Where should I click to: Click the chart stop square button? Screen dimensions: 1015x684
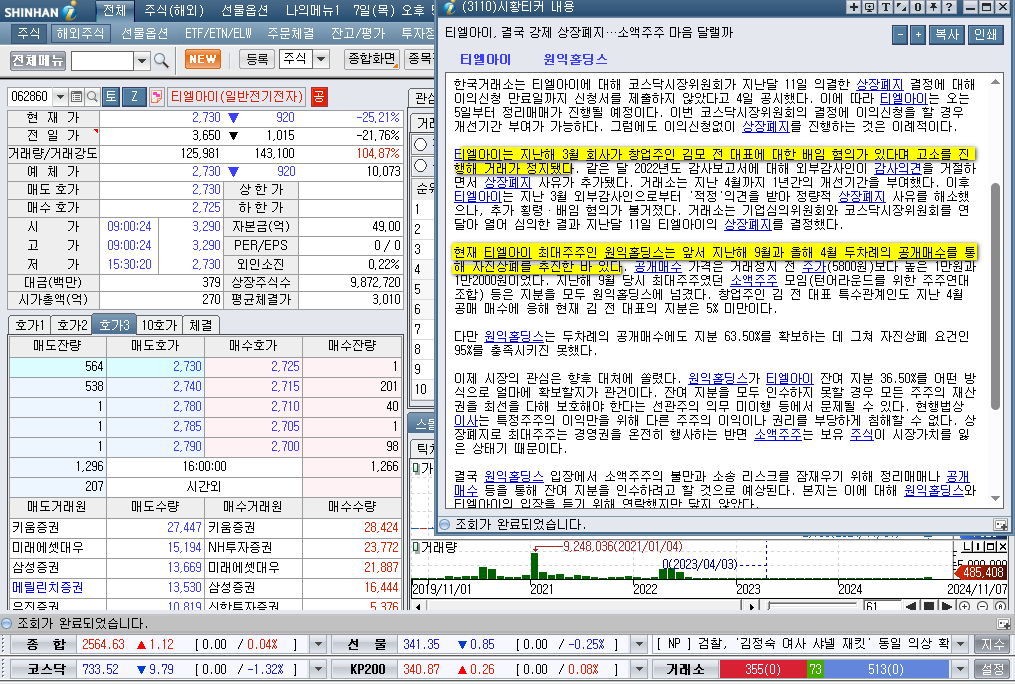click(929, 606)
